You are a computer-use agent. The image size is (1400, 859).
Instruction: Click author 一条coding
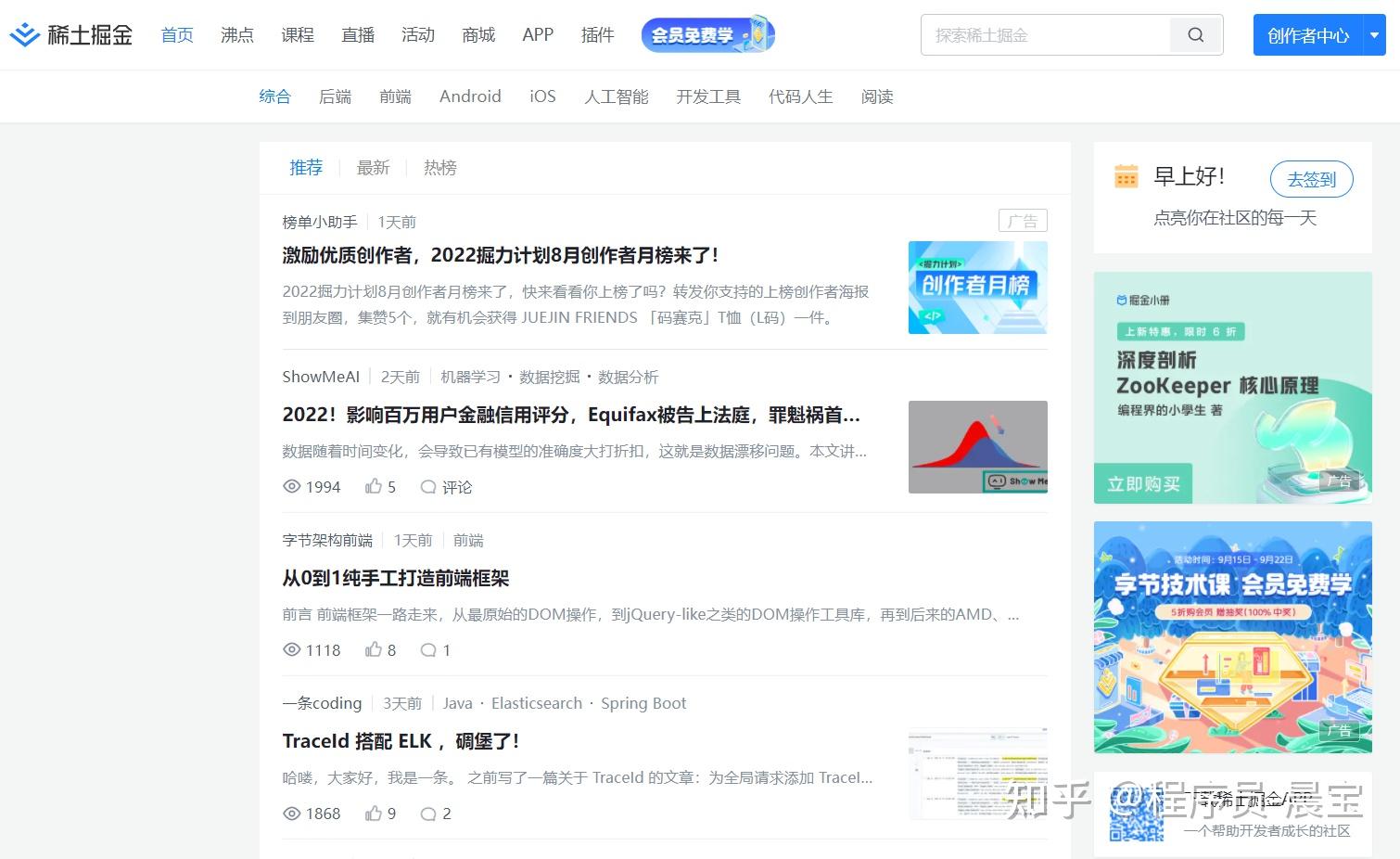[x=322, y=703]
